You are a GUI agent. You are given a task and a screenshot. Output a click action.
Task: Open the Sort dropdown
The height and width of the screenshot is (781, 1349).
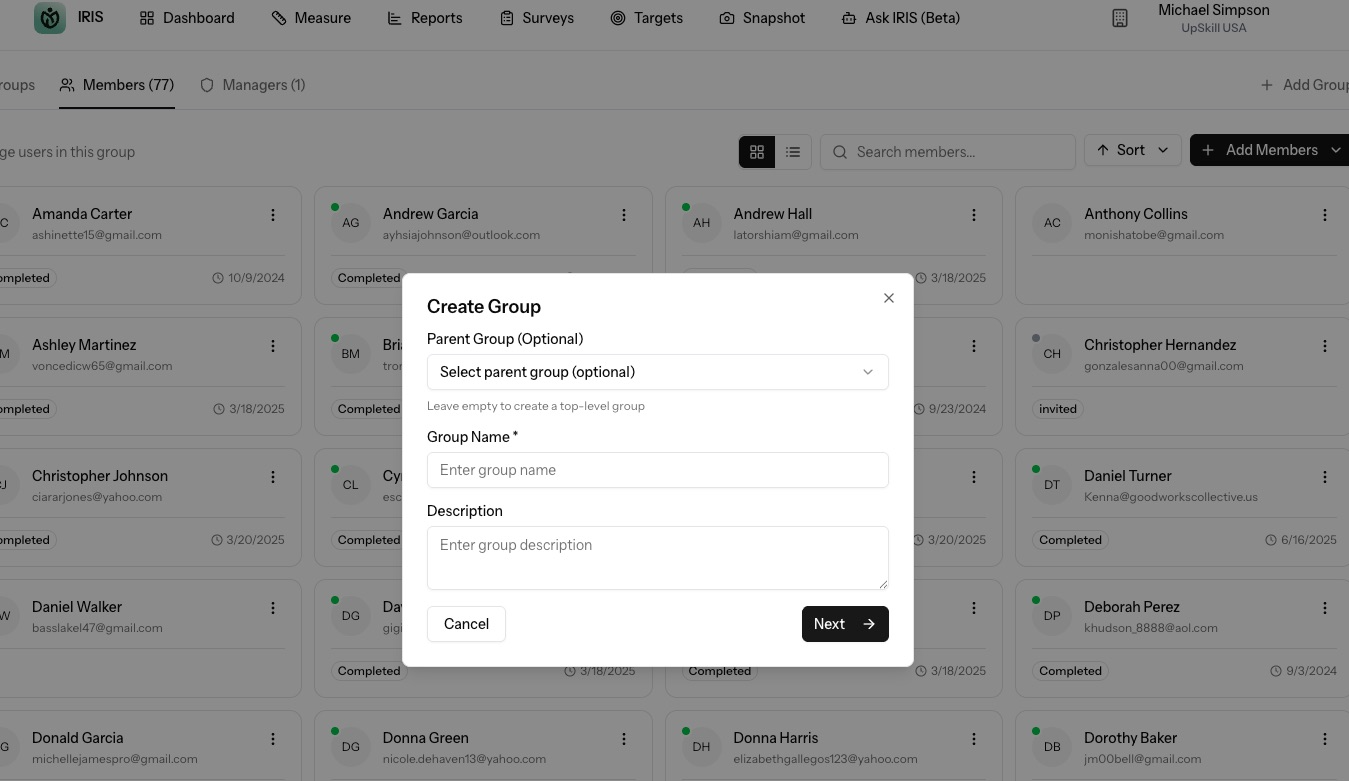[1133, 150]
